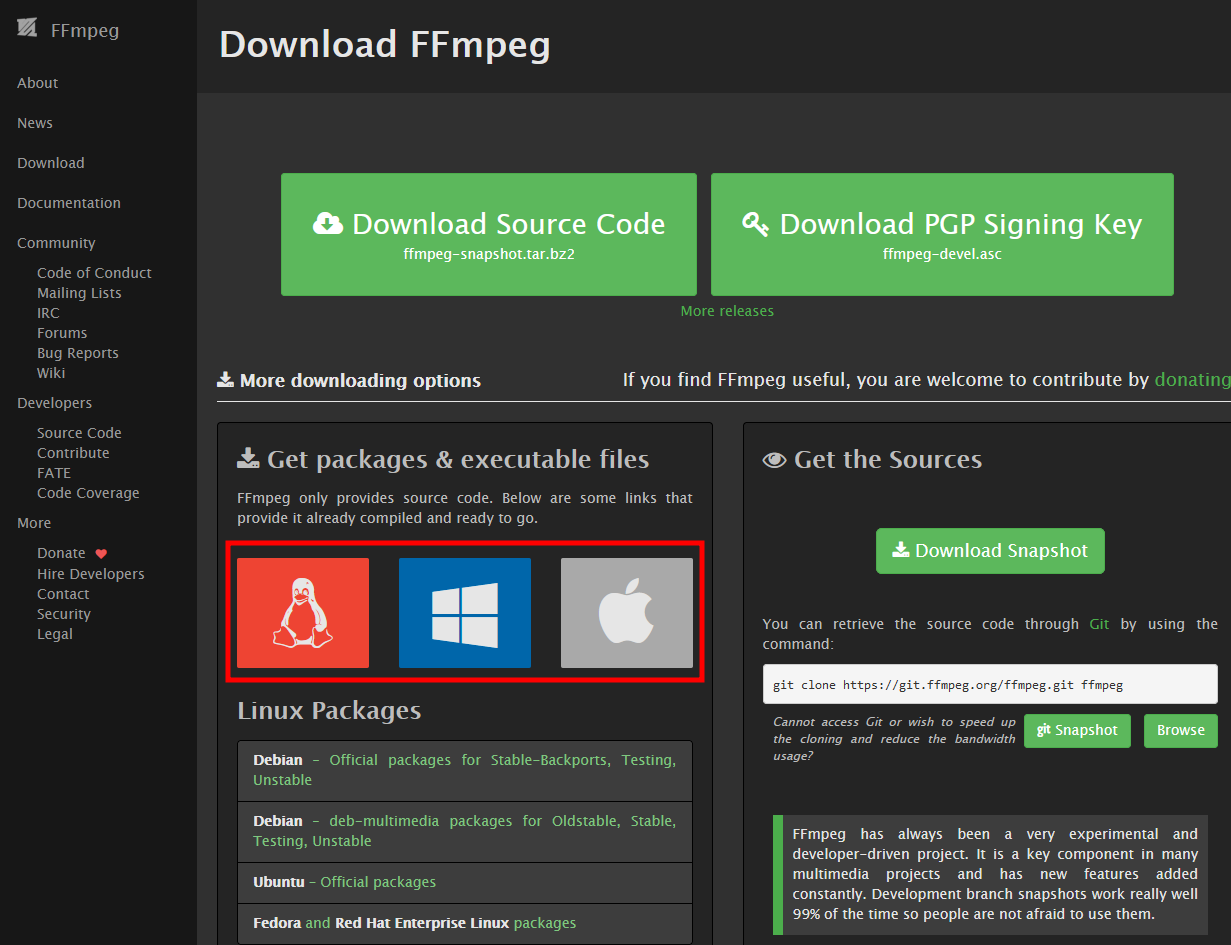Select the Linux penguin icon
The height and width of the screenshot is (945, 1231).
point(303,613)
